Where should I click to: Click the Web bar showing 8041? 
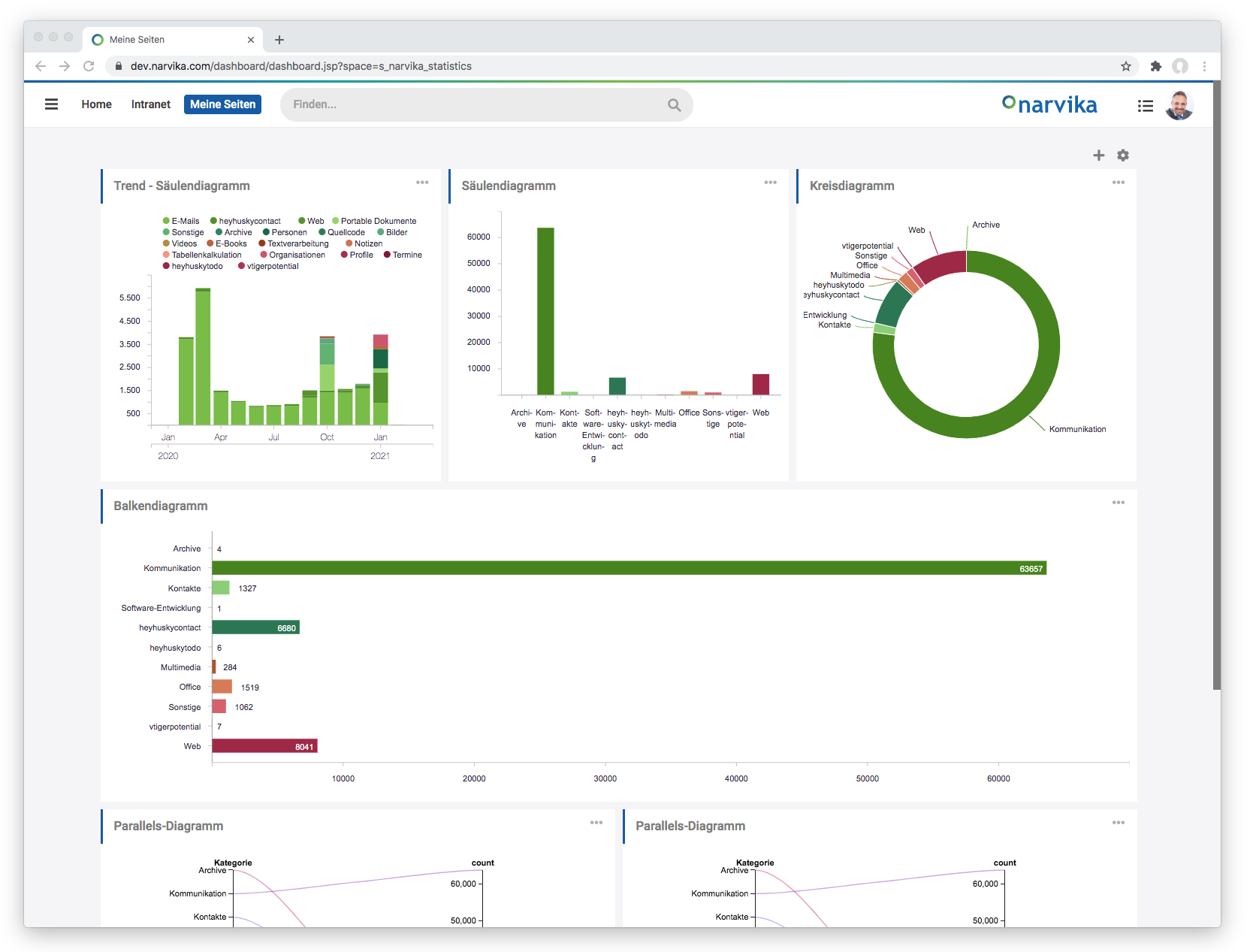pyautogui.click(x=264, y=746)
